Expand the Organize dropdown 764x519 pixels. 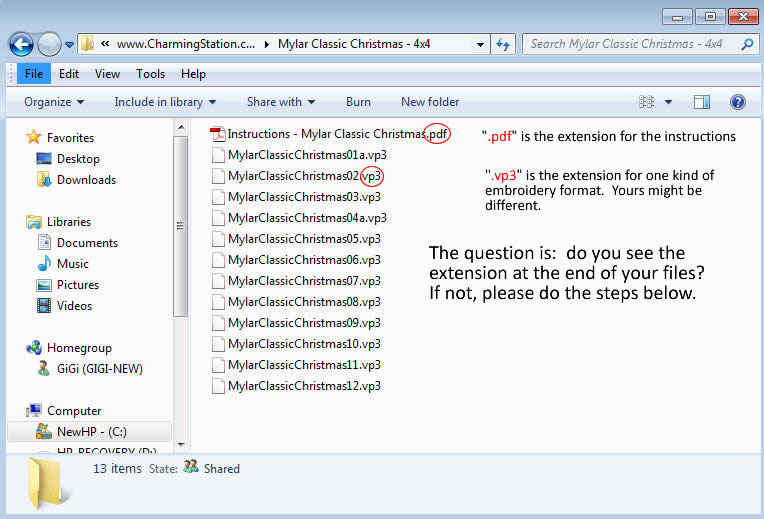coord(54,102)
